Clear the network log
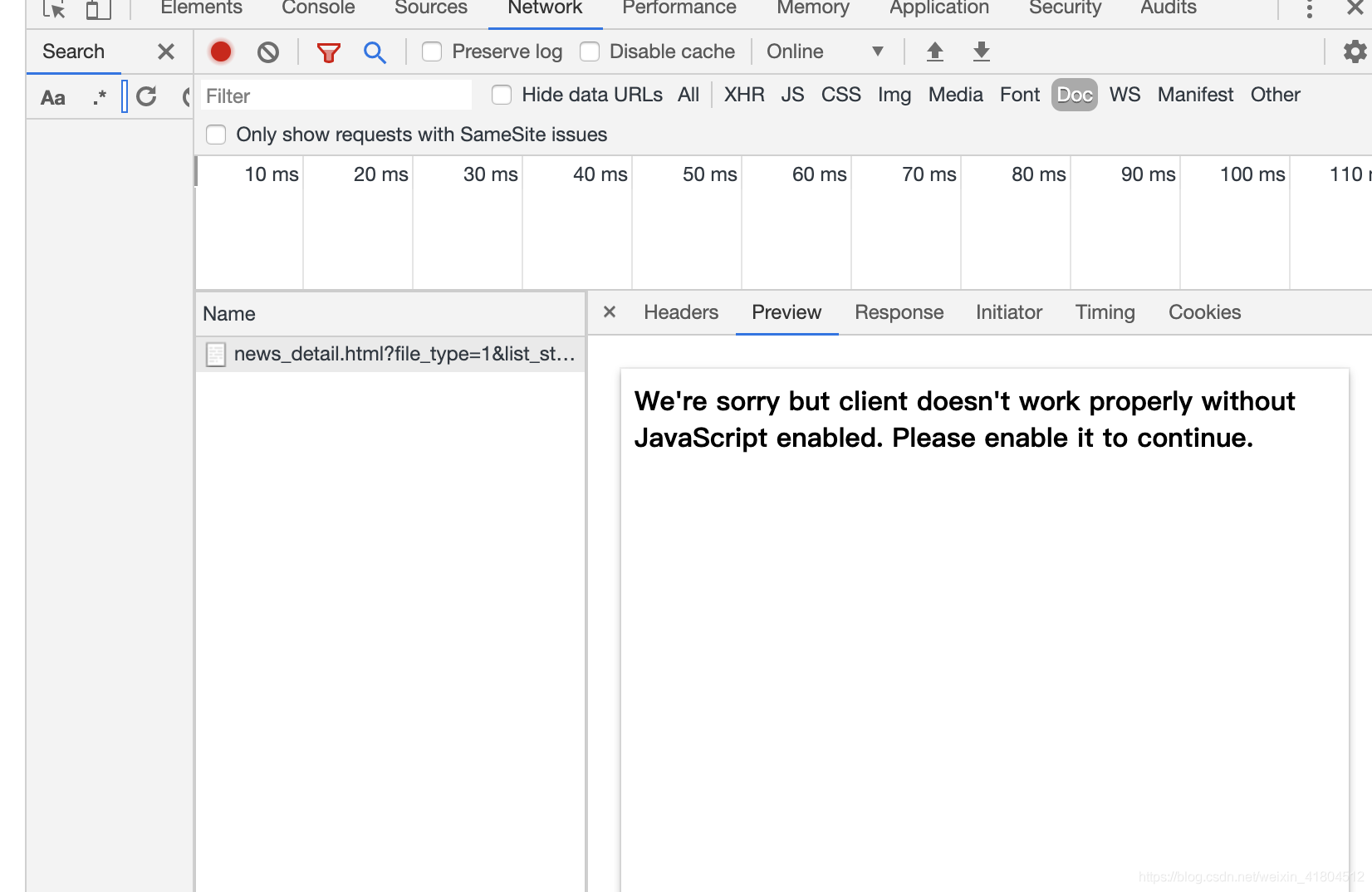1372x892 pixels. [268, 52]
